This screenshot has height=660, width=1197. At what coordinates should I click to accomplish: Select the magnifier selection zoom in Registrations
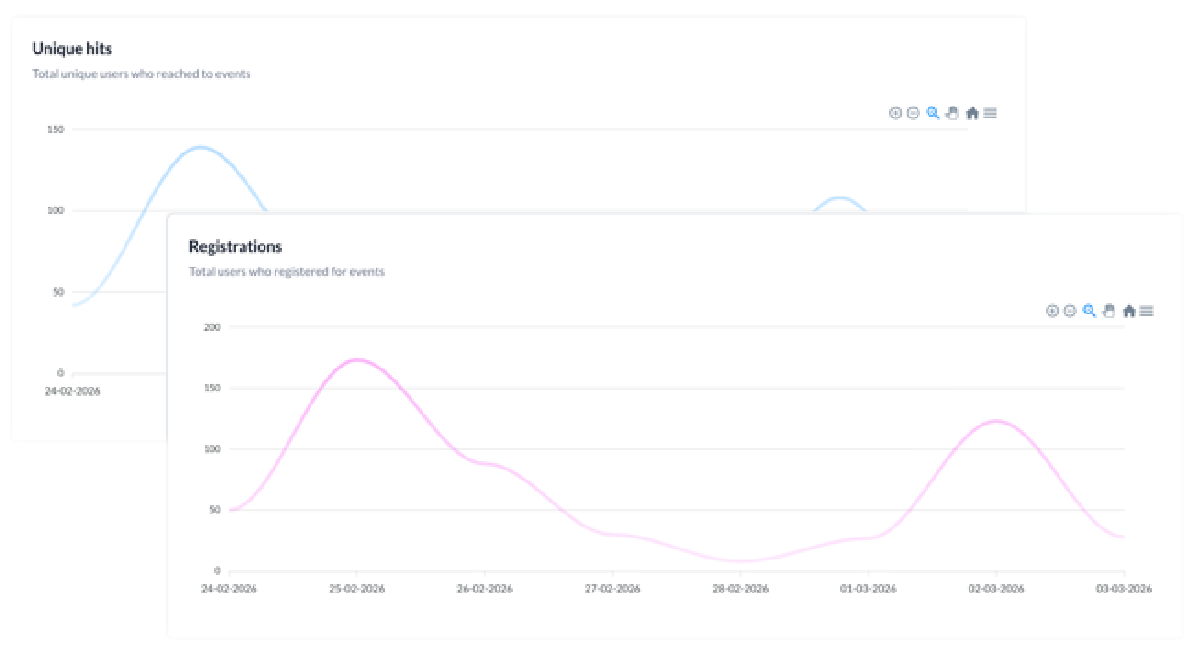point(1089,311)
